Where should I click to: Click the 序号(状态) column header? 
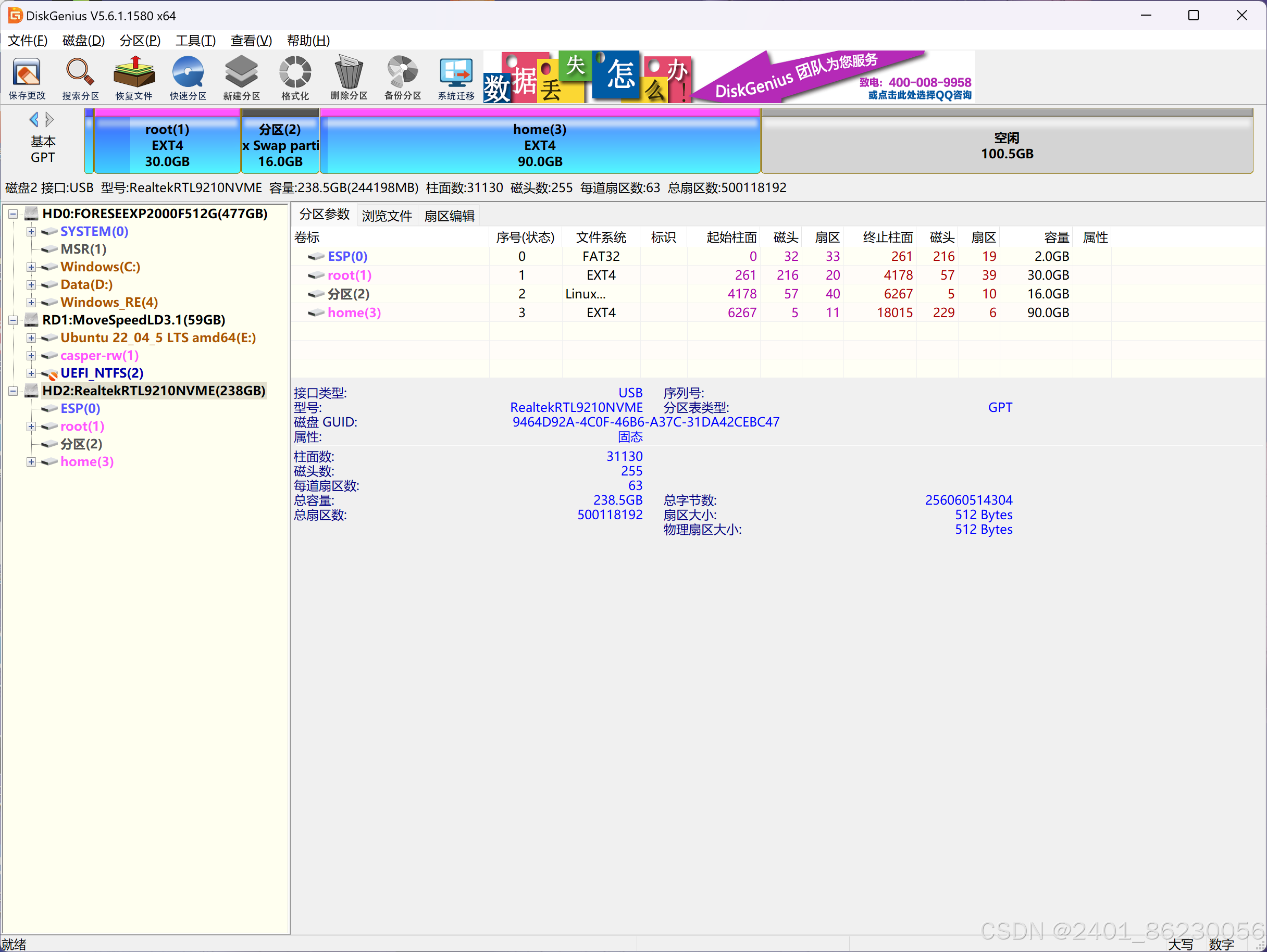[x=525, y=237]
